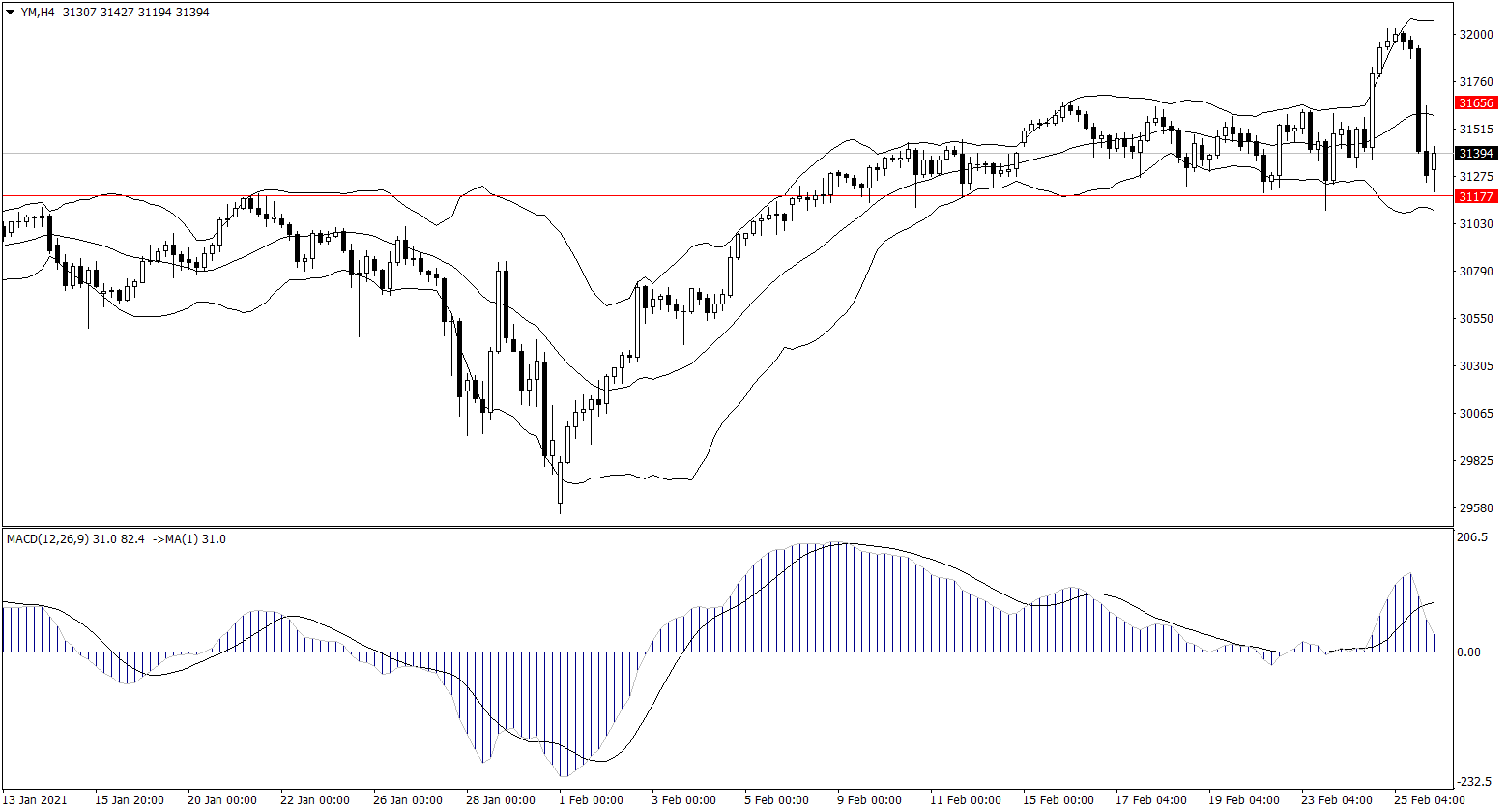Viewport: 1508px width, 812px height.
Task: Click the 32000 price scale label
Action: coord(1477,34)
